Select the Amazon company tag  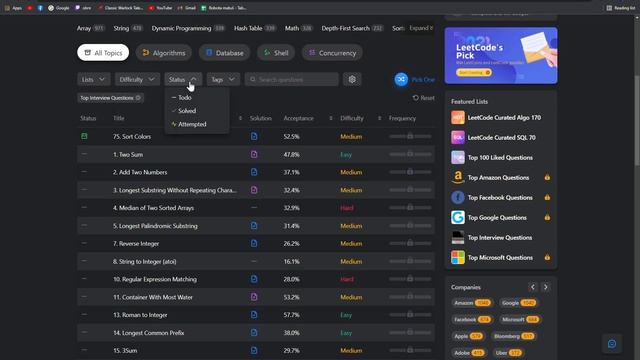[x=472, y=303]
